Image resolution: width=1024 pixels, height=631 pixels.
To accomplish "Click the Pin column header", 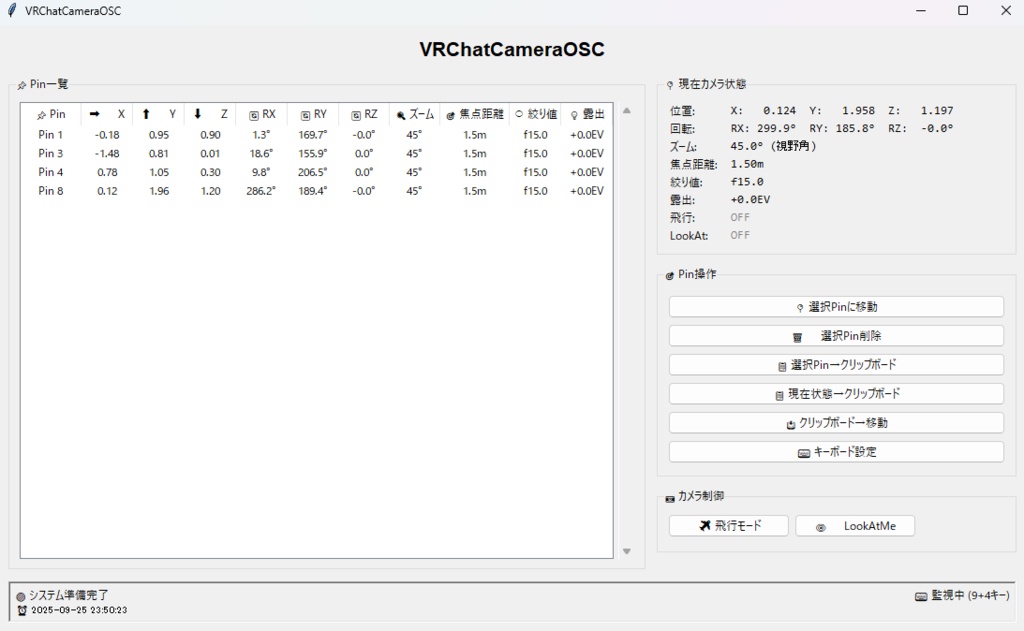I will [x=51, y=114].
